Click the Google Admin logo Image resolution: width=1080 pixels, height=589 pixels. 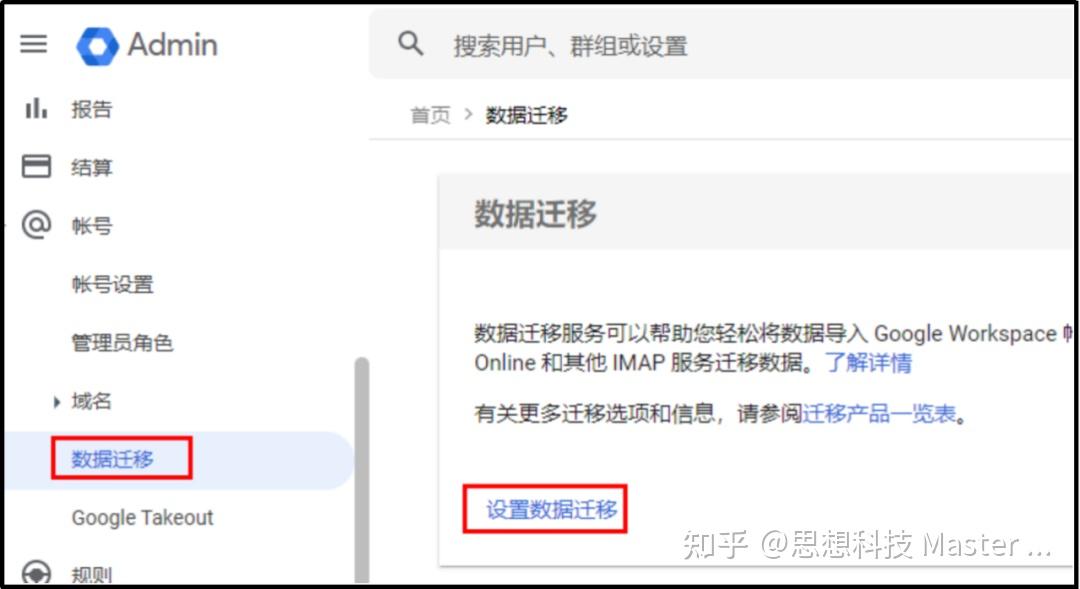click(x=97, y=46)
